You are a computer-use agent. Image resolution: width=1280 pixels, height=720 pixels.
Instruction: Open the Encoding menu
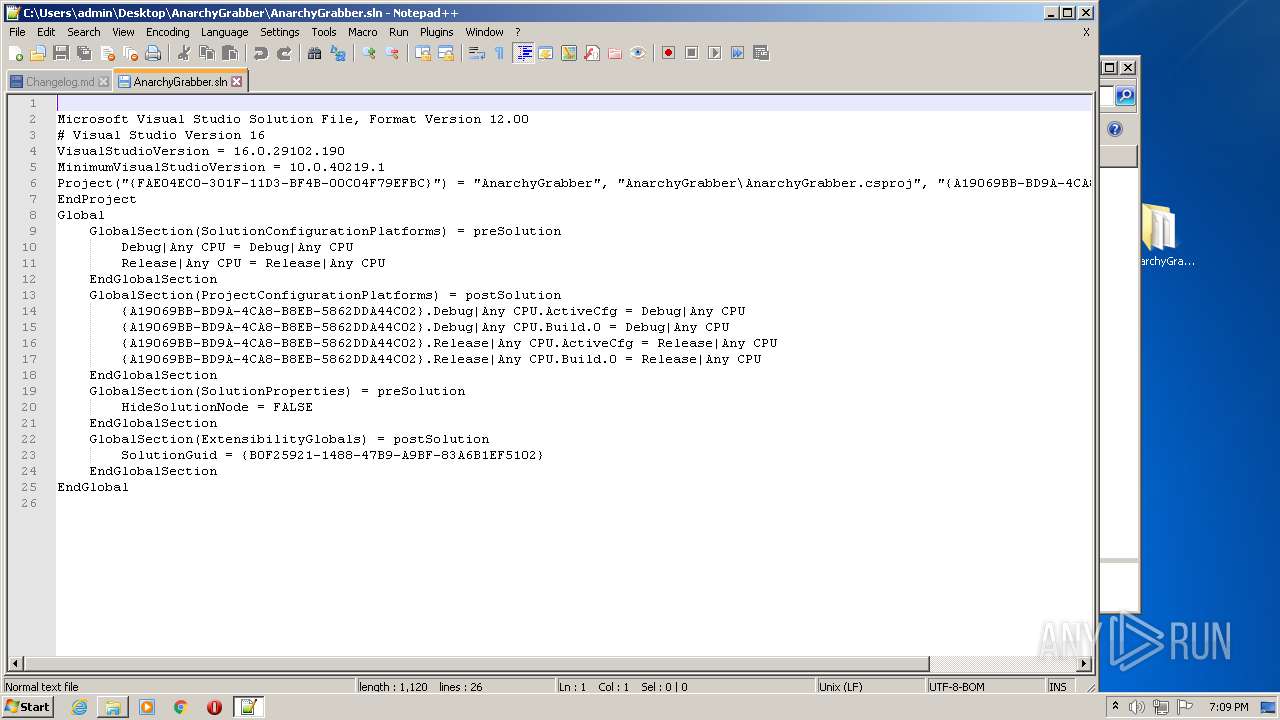click(x=168, y=32)
